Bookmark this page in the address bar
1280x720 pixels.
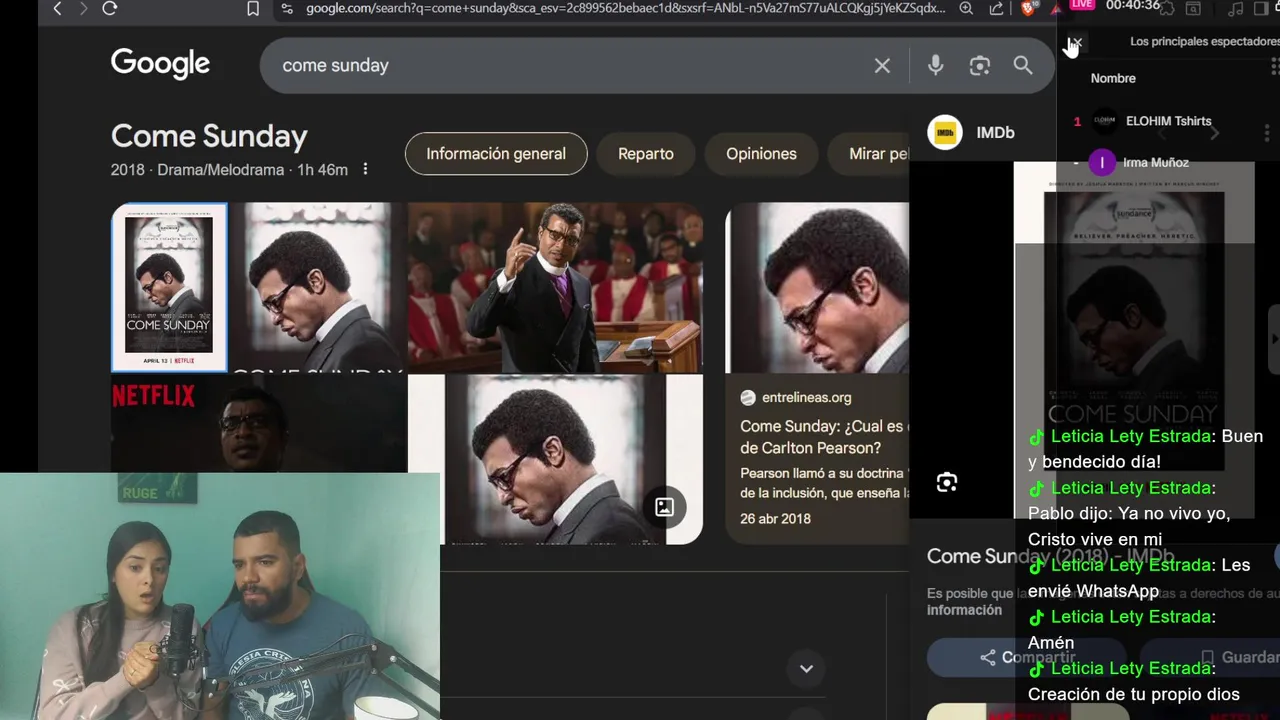253,8
